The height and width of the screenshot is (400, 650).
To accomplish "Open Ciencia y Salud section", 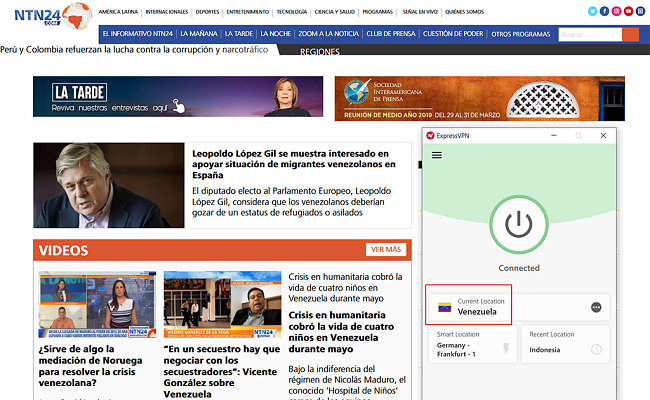I will click(335, 12).
